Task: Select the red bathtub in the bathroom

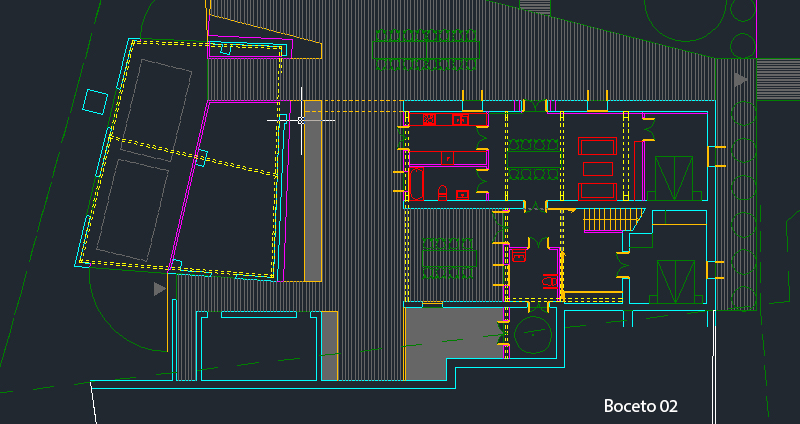Action: pyautogui.click(x=416, y=185)
